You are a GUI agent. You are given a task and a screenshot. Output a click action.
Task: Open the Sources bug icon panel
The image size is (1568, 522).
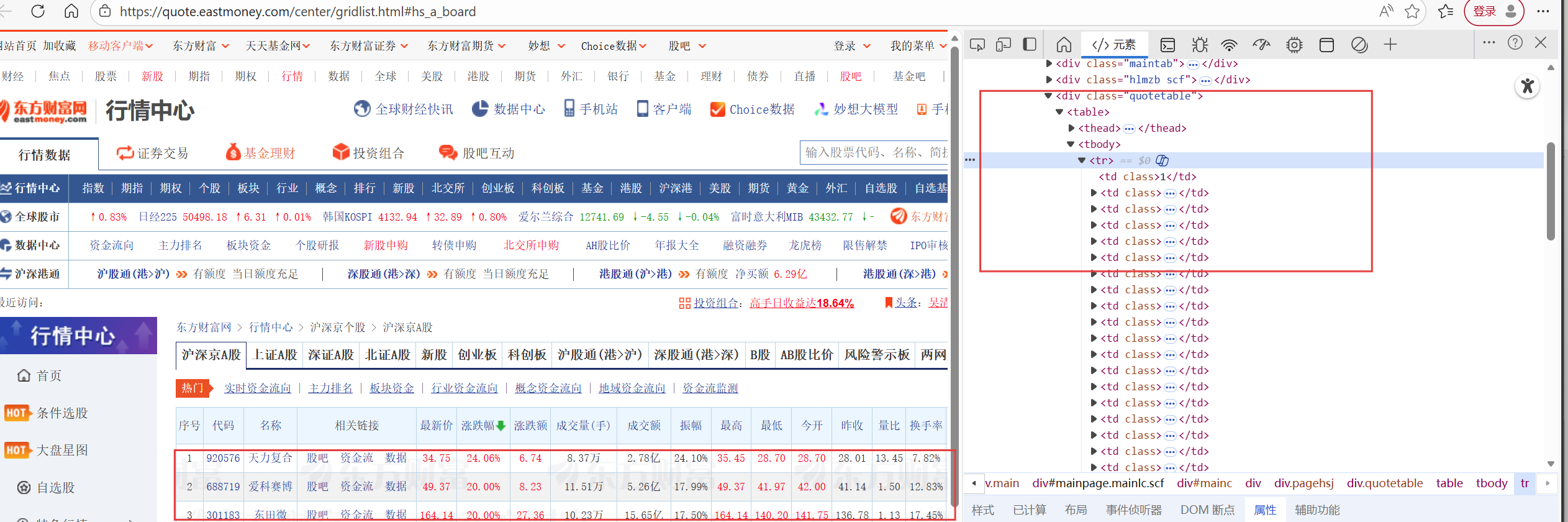[1200, 45]
